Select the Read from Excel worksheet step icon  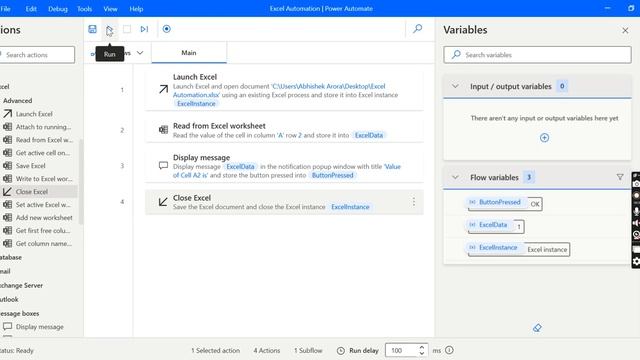click(x=163, y=130)
